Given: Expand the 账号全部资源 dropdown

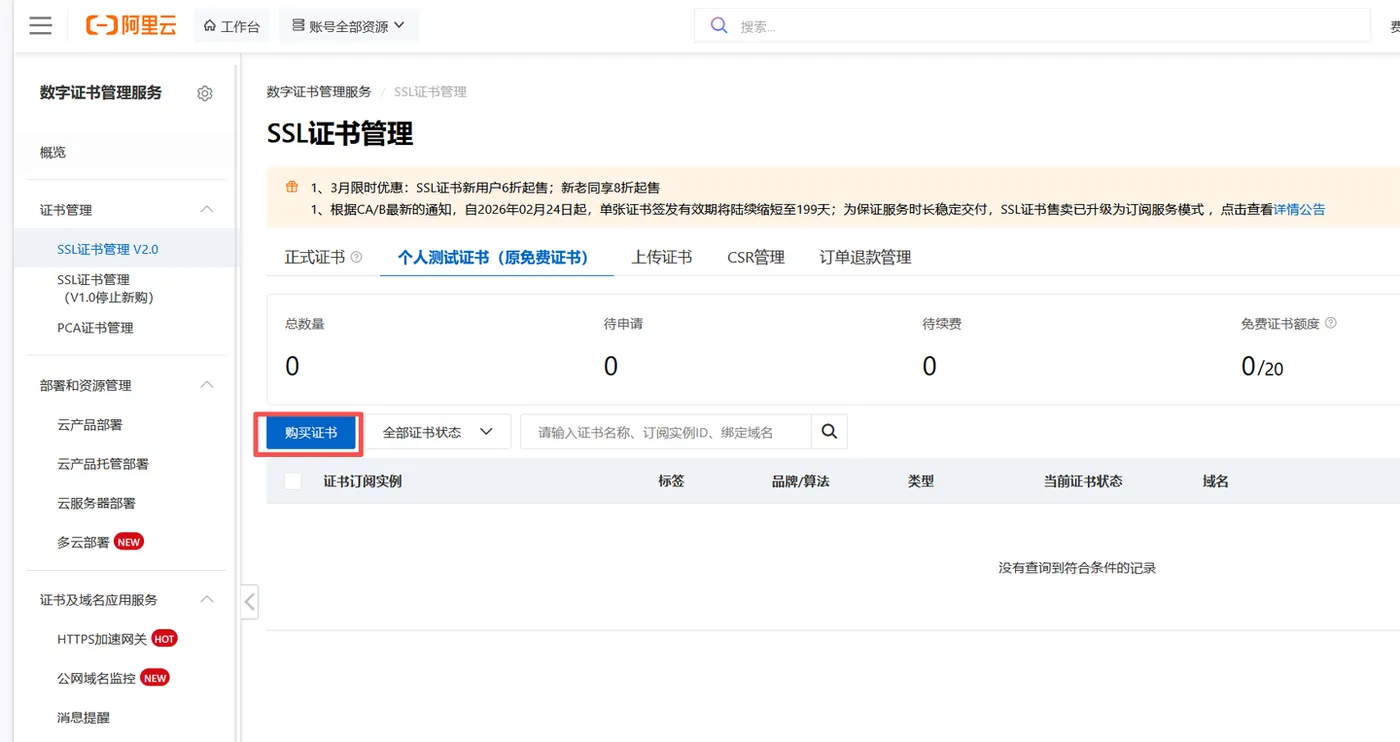Looking at the screenshot, I should [348, 26].
